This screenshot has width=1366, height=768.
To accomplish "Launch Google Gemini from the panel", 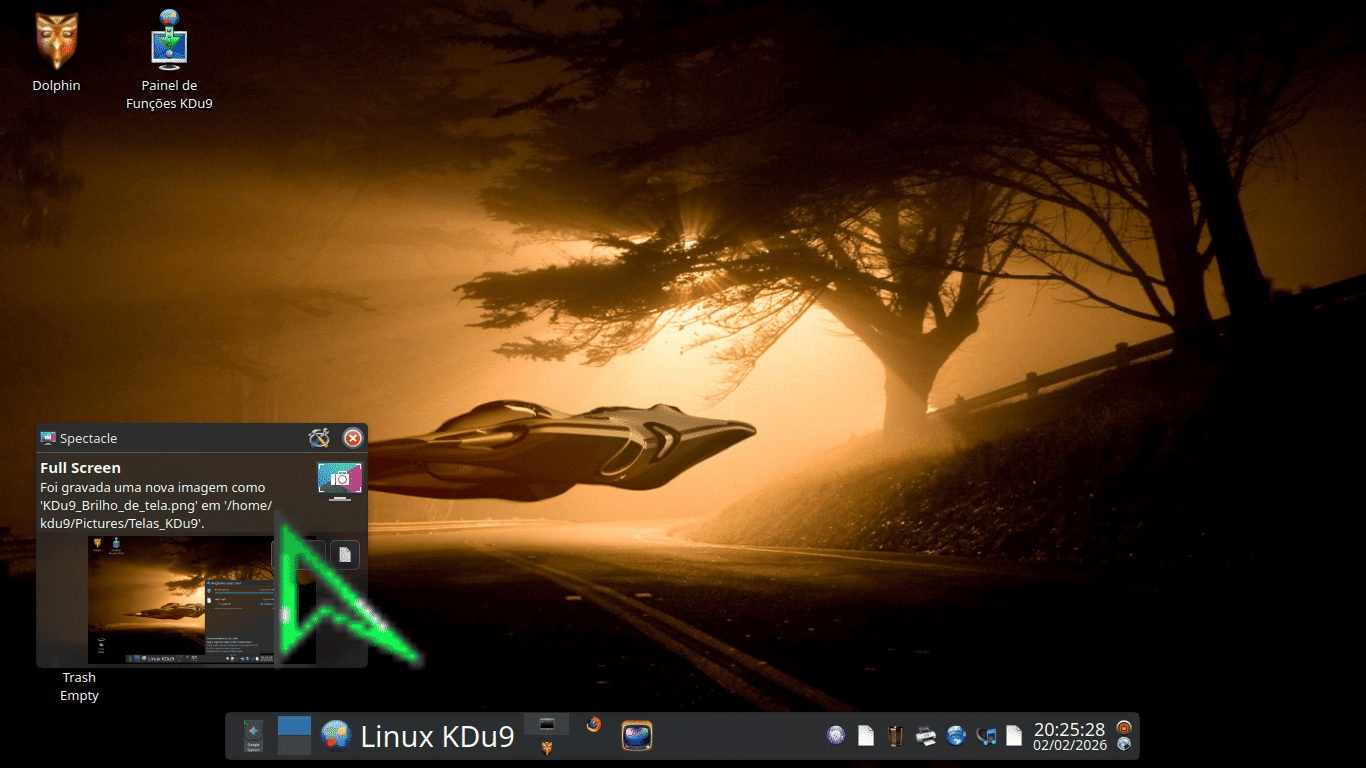I will (x=254, y=736).
